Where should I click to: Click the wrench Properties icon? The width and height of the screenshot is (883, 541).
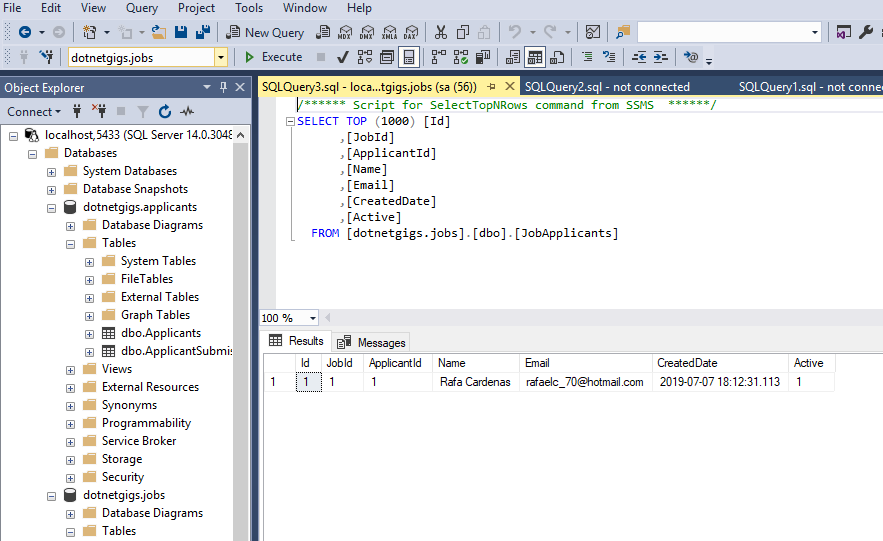coord(866,32)
